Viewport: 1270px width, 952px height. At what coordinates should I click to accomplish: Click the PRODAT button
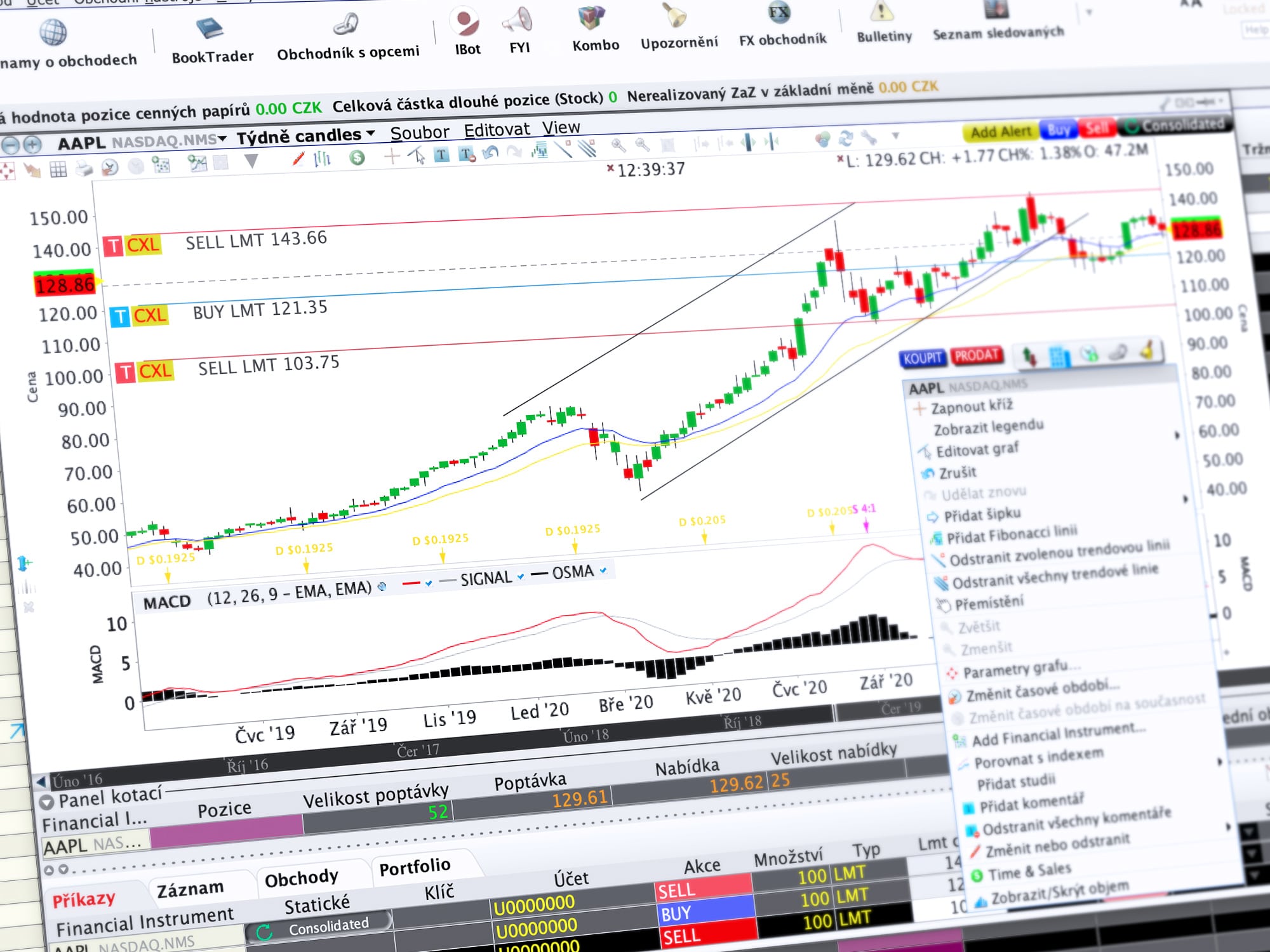pos(977,355)
